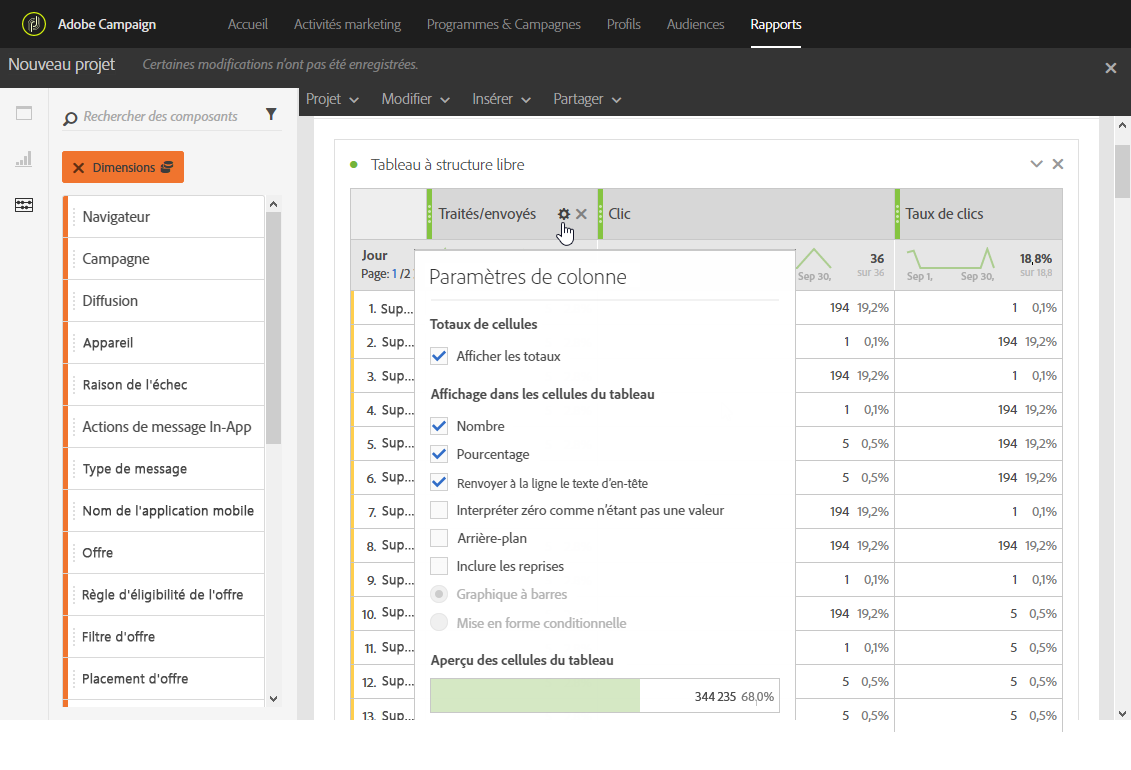Go to the Profils tab
Screen dimensions: 1131x770
tap(624, 24)
